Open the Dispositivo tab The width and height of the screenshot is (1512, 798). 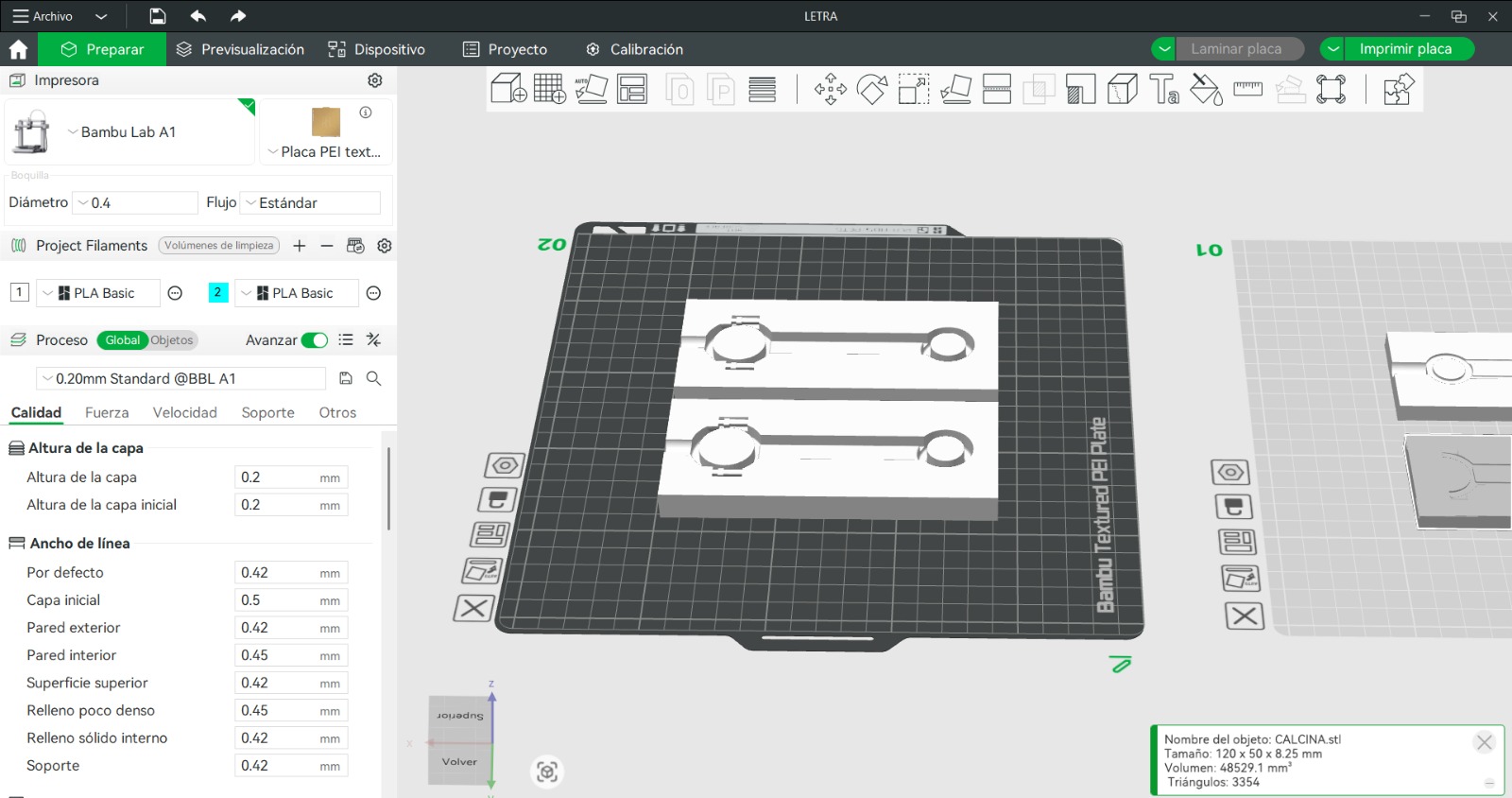(376, 49)
